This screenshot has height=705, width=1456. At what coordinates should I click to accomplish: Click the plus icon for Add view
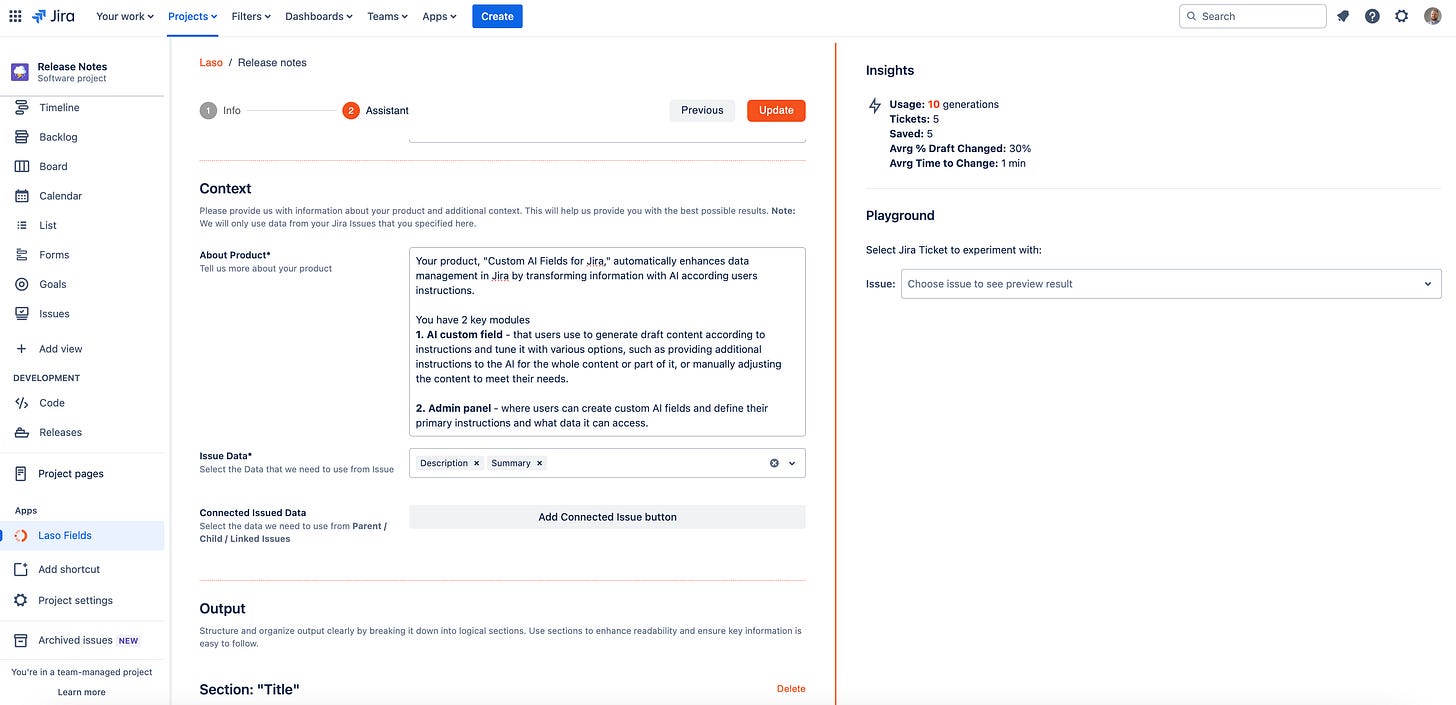[21, 349]
